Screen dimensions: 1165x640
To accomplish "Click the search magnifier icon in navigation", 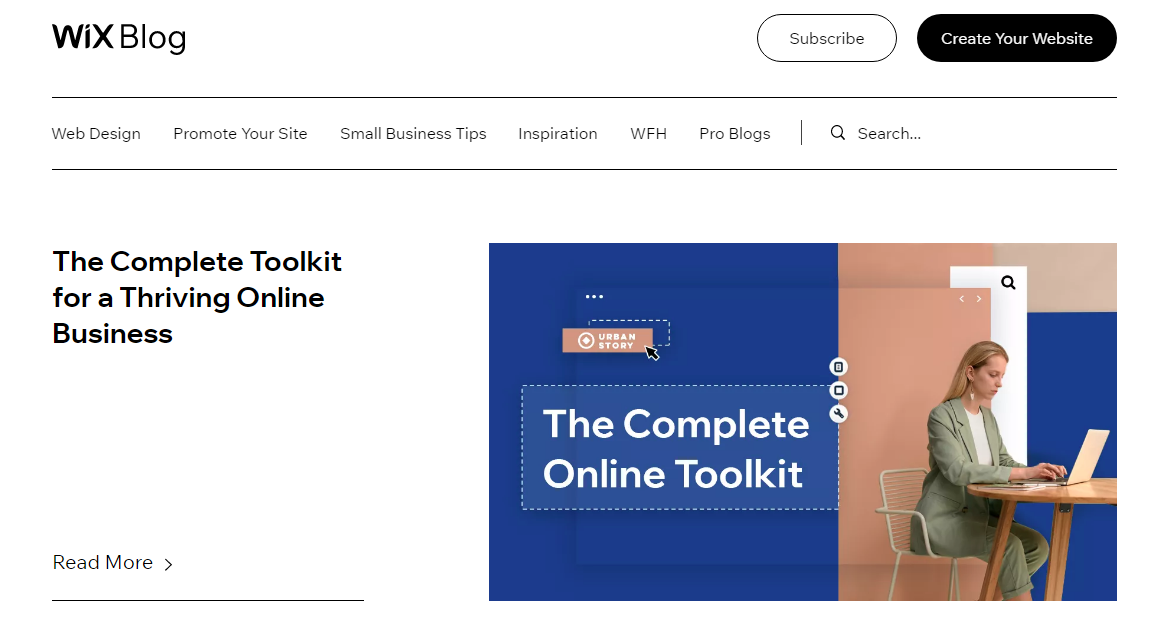I will pyautogui.click(x=837, y=133).
